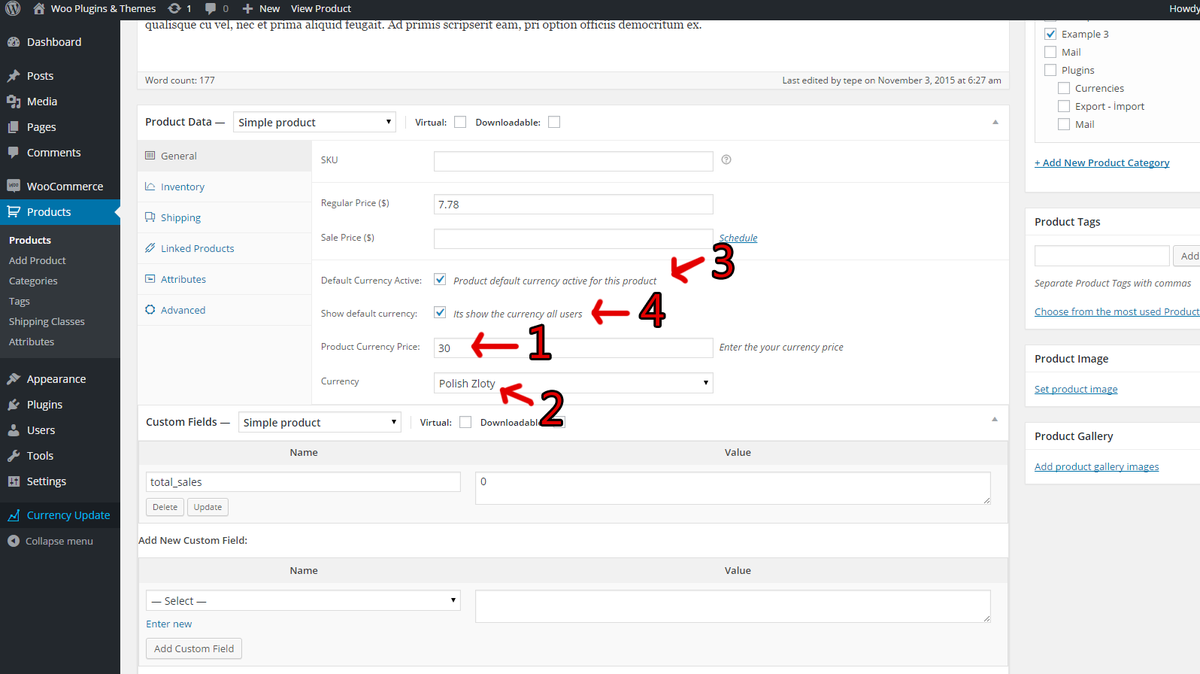Click the Appearance brush icon in sidebar
The height and width of the screenshot is (674, 1200).
14,379
